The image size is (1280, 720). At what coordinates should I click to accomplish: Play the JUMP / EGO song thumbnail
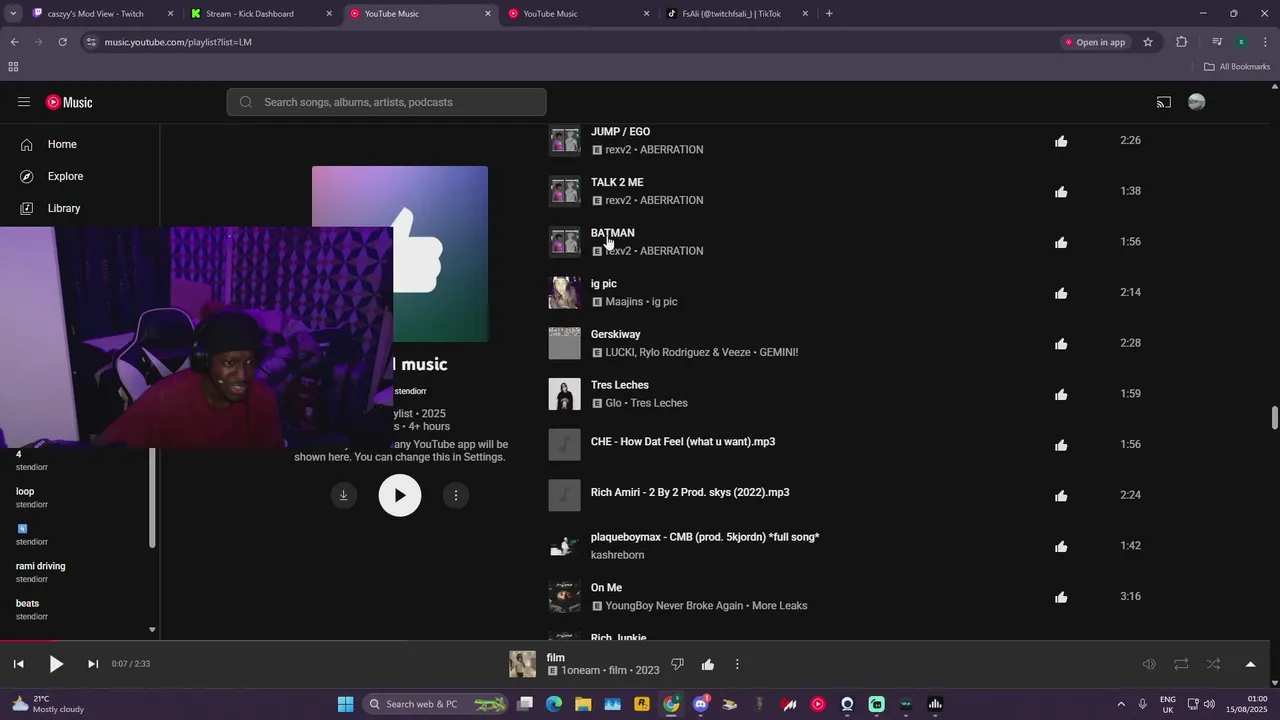(x=564, y=141)
